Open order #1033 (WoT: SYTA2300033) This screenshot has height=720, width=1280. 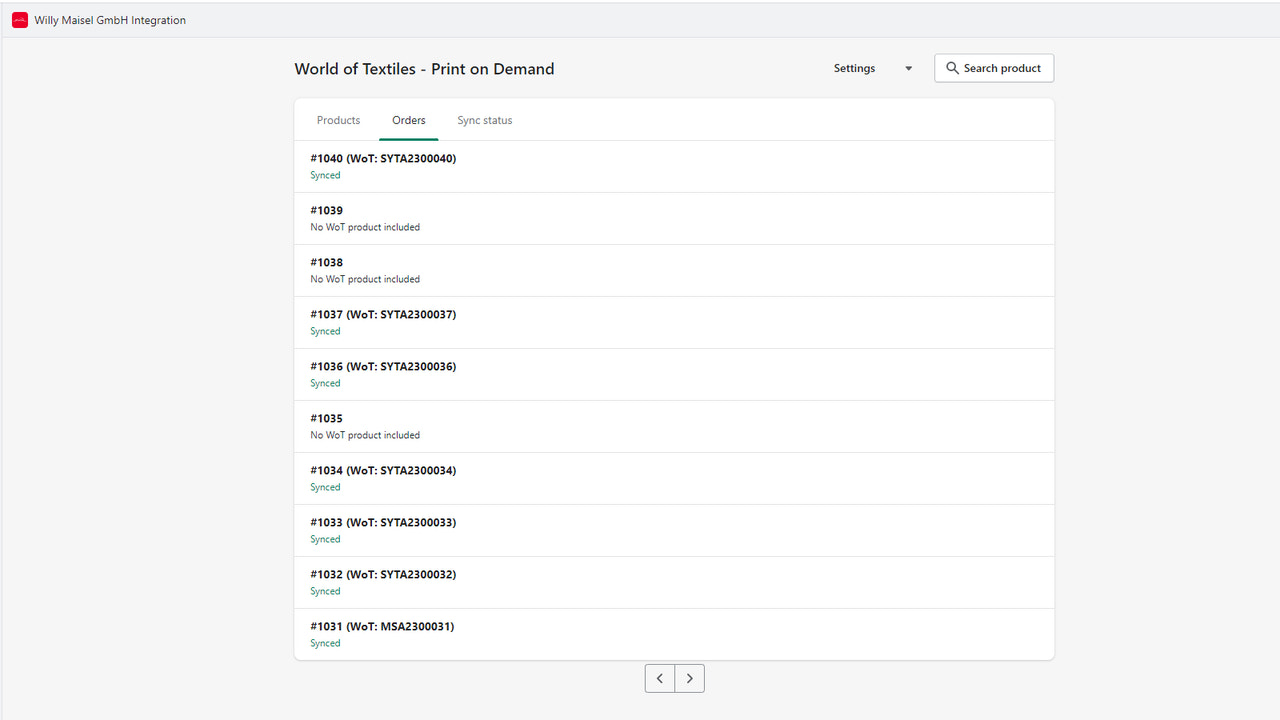[674, 531]
